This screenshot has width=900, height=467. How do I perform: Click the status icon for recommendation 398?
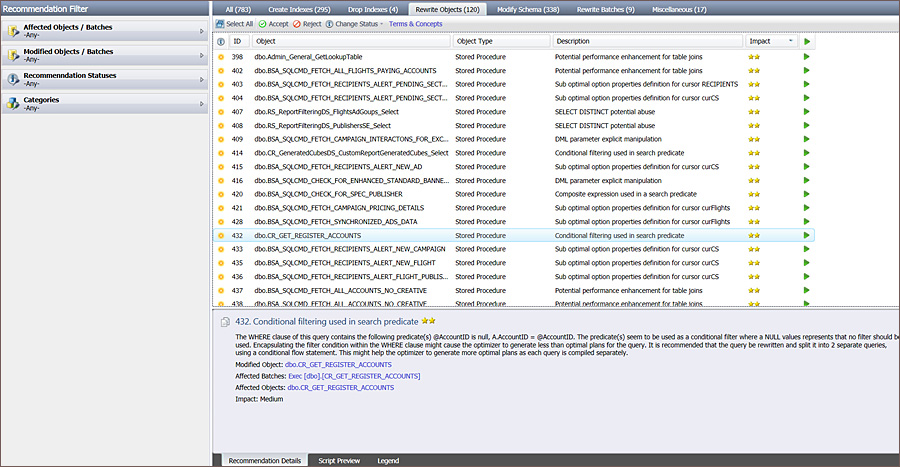(x=221, y=57)
